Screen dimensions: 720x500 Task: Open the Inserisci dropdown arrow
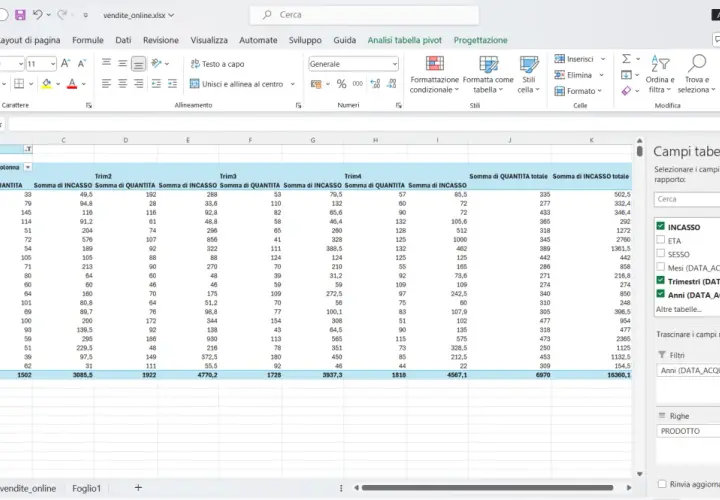[x=603, y=59]
